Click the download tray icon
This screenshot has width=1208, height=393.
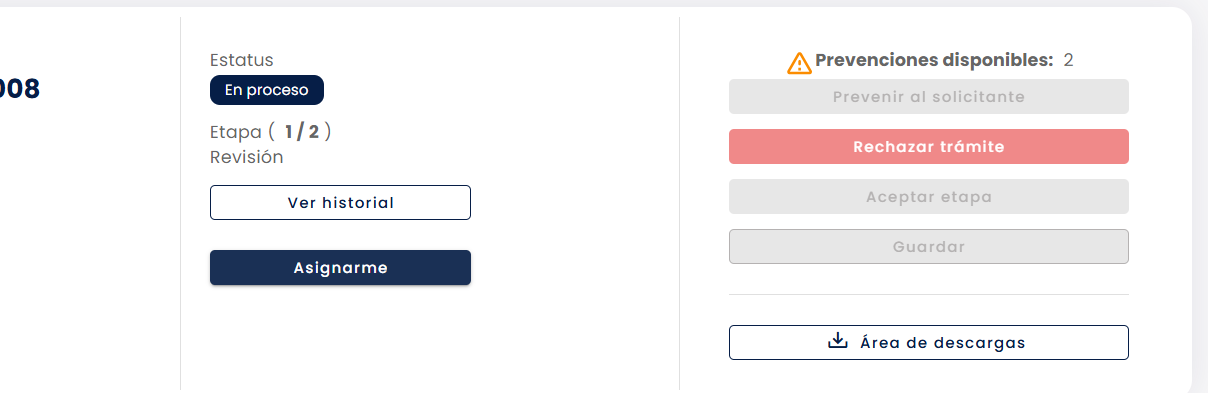coord(838,341)
